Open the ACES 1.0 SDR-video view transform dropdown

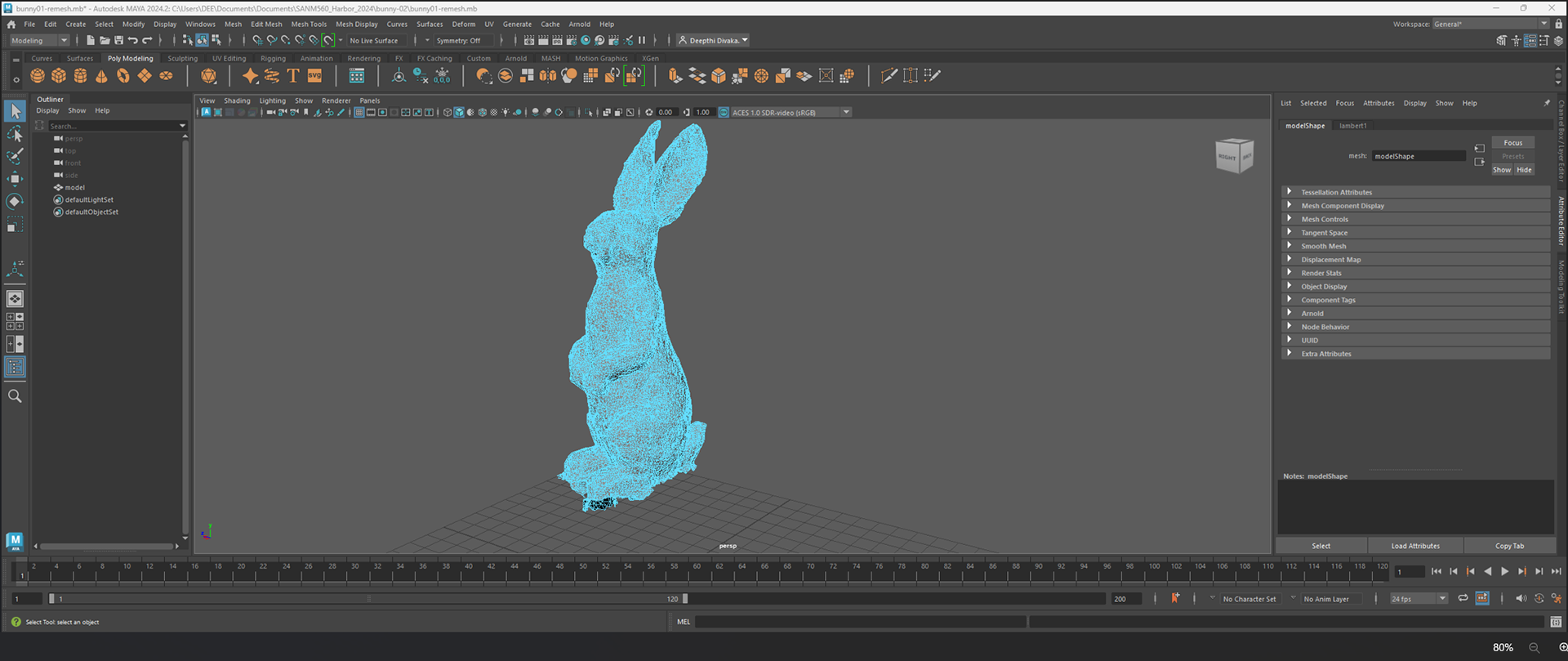[791, 113]
